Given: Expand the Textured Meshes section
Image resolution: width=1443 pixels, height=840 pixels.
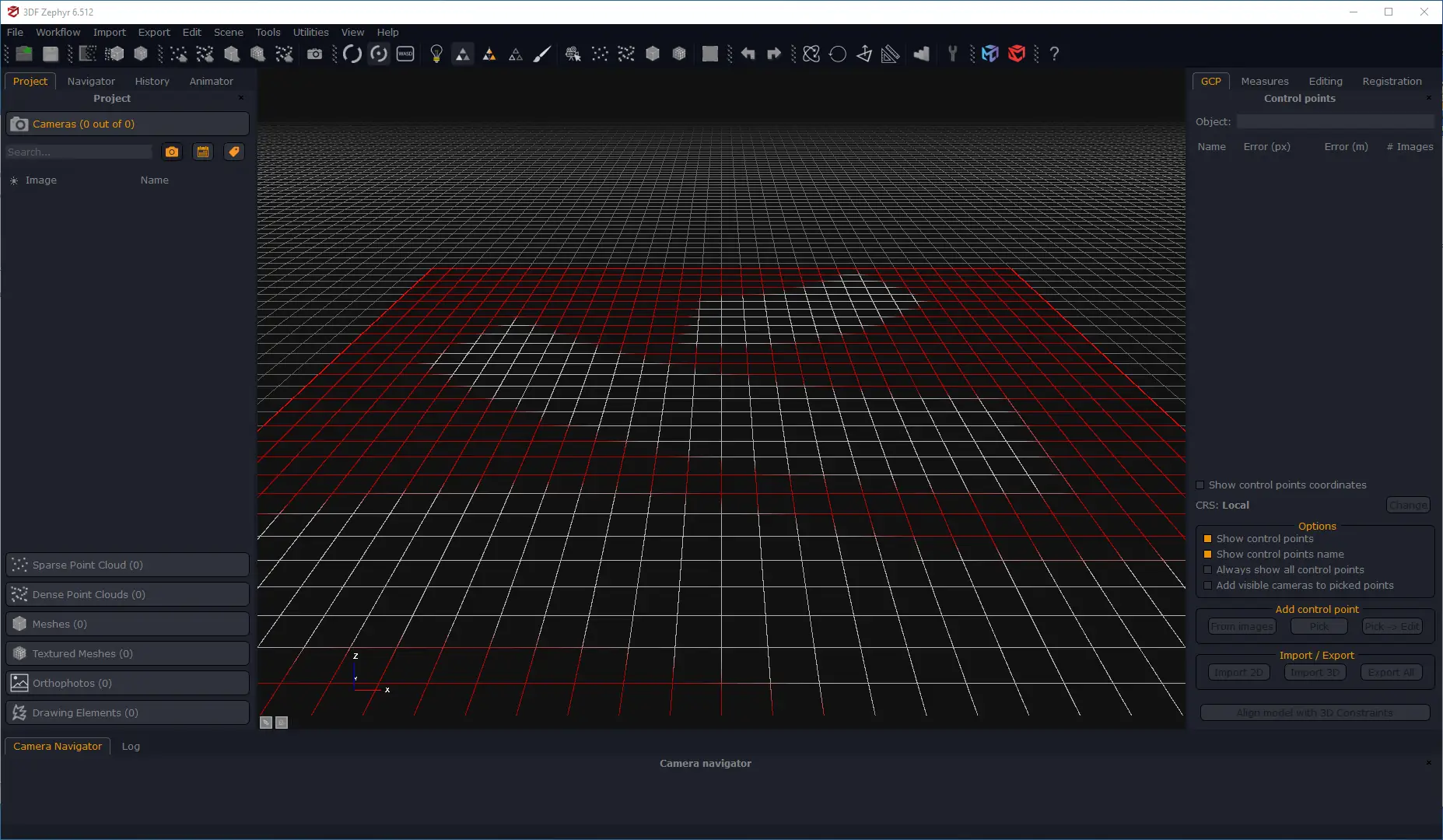Looking at the screenshot, I should pos(128,653).
